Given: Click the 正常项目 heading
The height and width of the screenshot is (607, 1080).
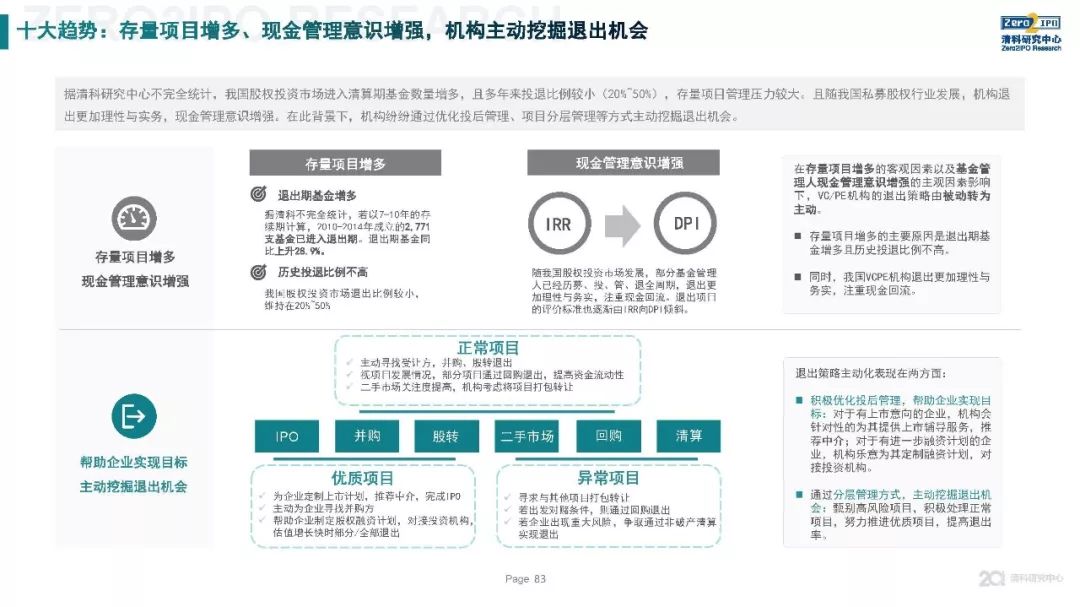Looking at the screenshot, I should click(488, 348).
